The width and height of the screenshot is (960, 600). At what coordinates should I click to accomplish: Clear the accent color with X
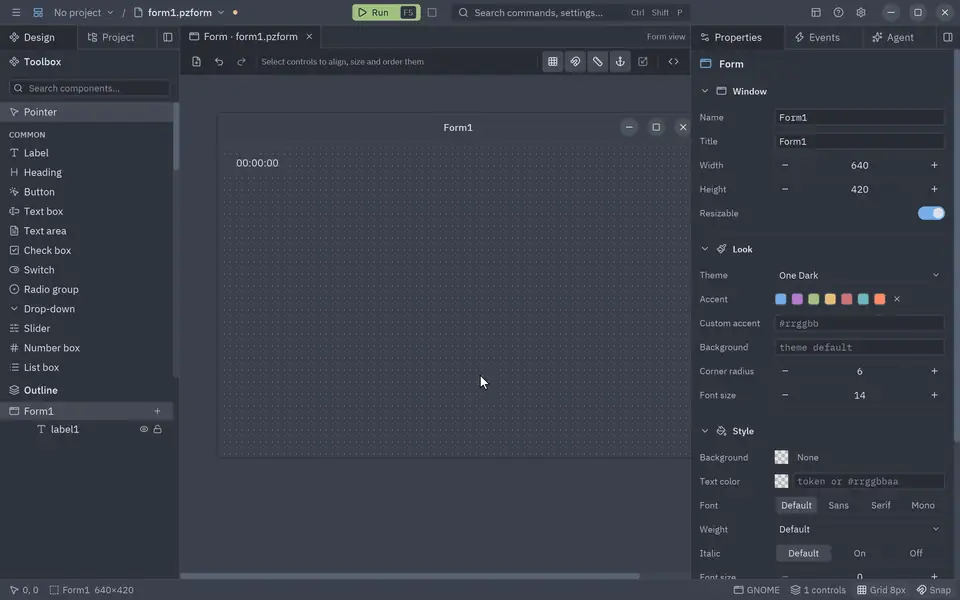click(x=897, y=299)
